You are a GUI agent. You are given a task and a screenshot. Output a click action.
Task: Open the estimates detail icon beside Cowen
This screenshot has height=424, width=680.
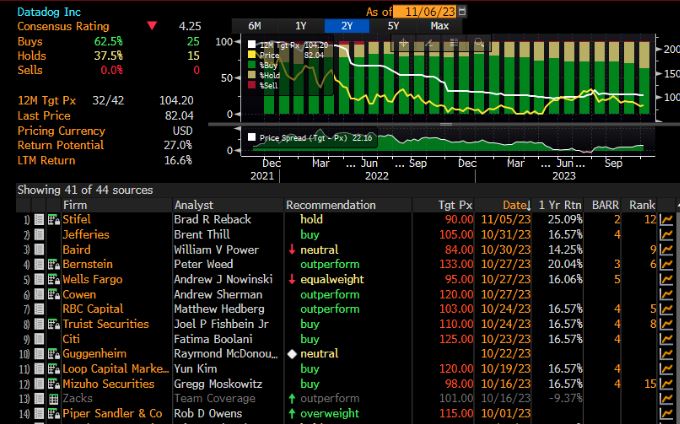(x=54, y=294)
